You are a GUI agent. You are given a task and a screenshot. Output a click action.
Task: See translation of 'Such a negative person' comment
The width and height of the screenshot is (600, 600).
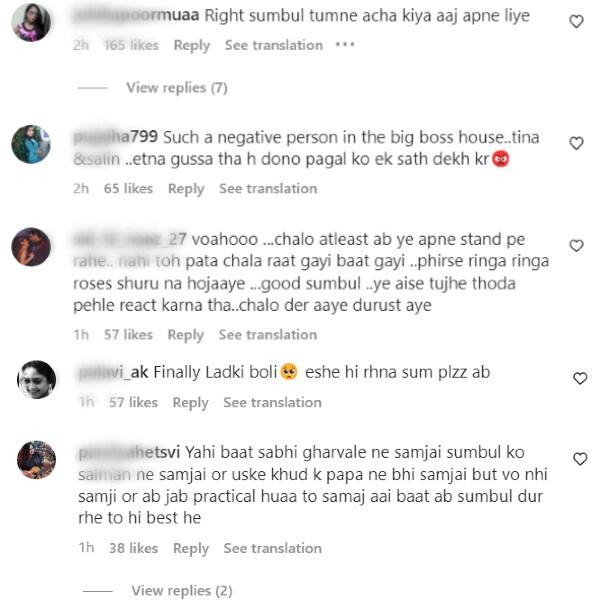pos(268,189)
